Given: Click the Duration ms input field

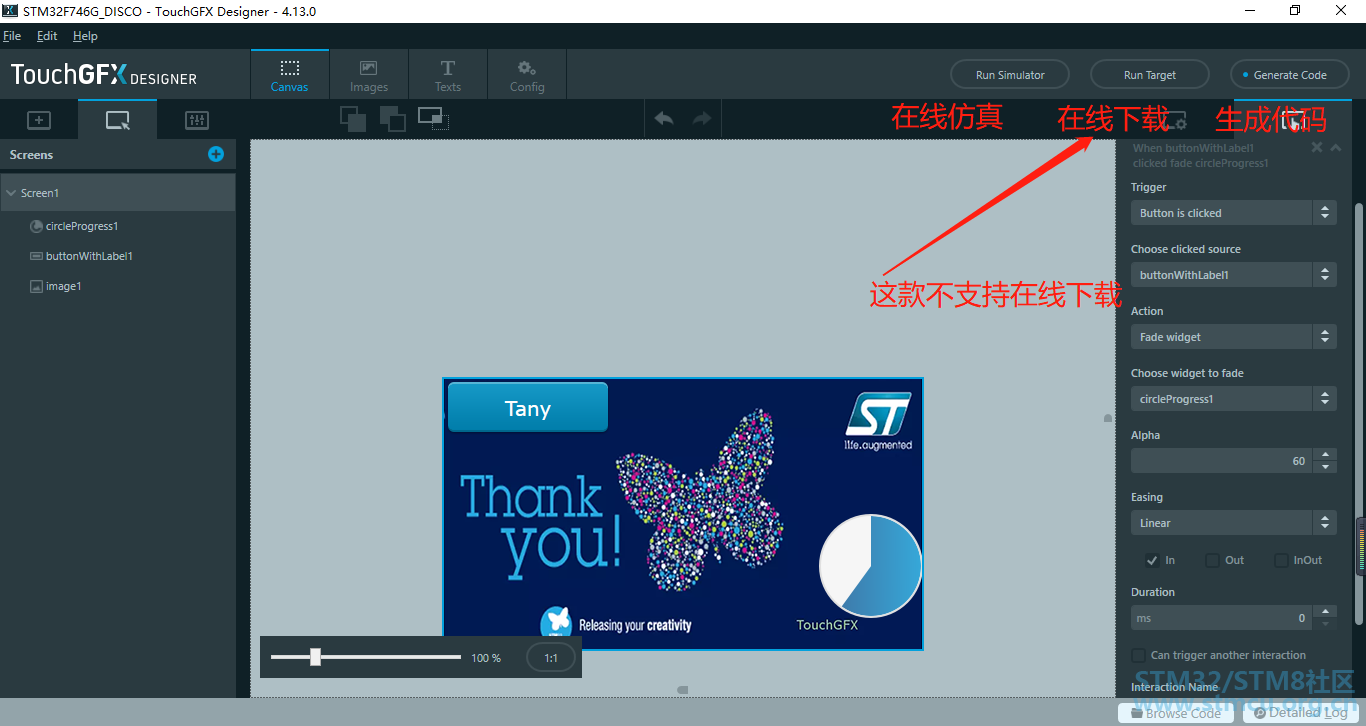Looking at the screenshot, I should click(x=1222, y=618).
